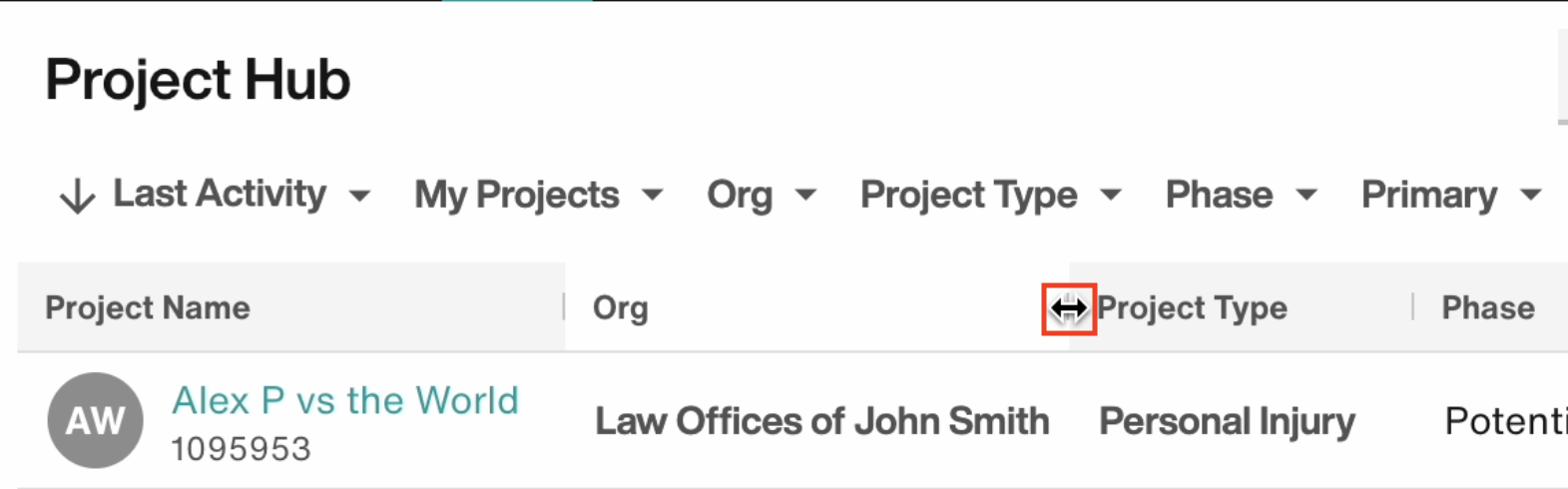This screenshot has height=489, width=1568.
Task: Expand the Project Type filter dropdown
Action: 991,195
